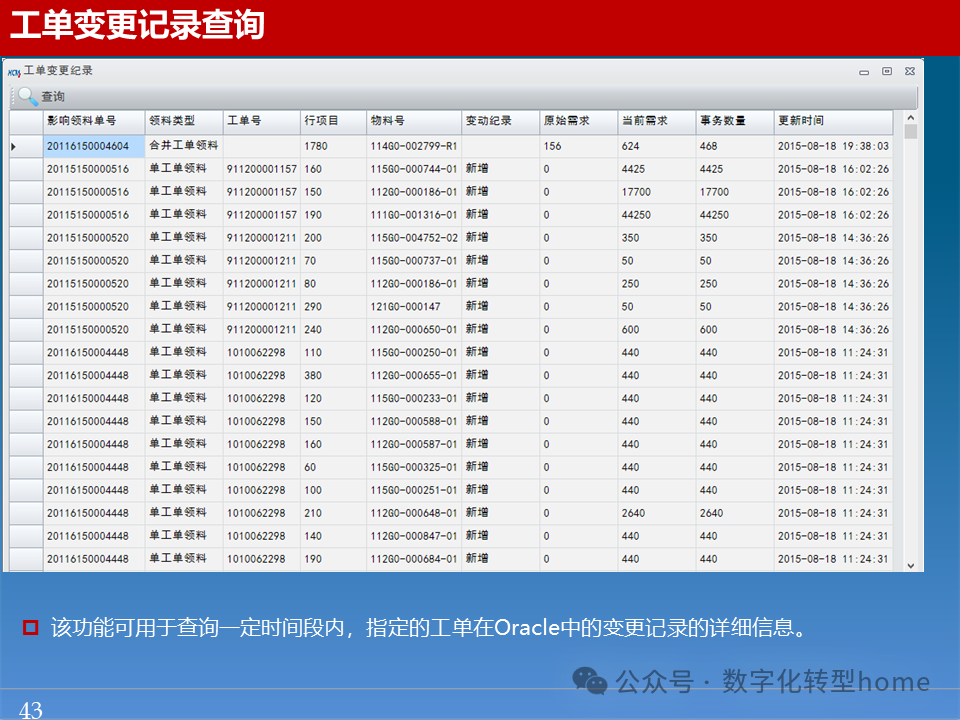960x720 pixels.
Task: Click material number 112G0-000684-01
Action: click(413, 559)
